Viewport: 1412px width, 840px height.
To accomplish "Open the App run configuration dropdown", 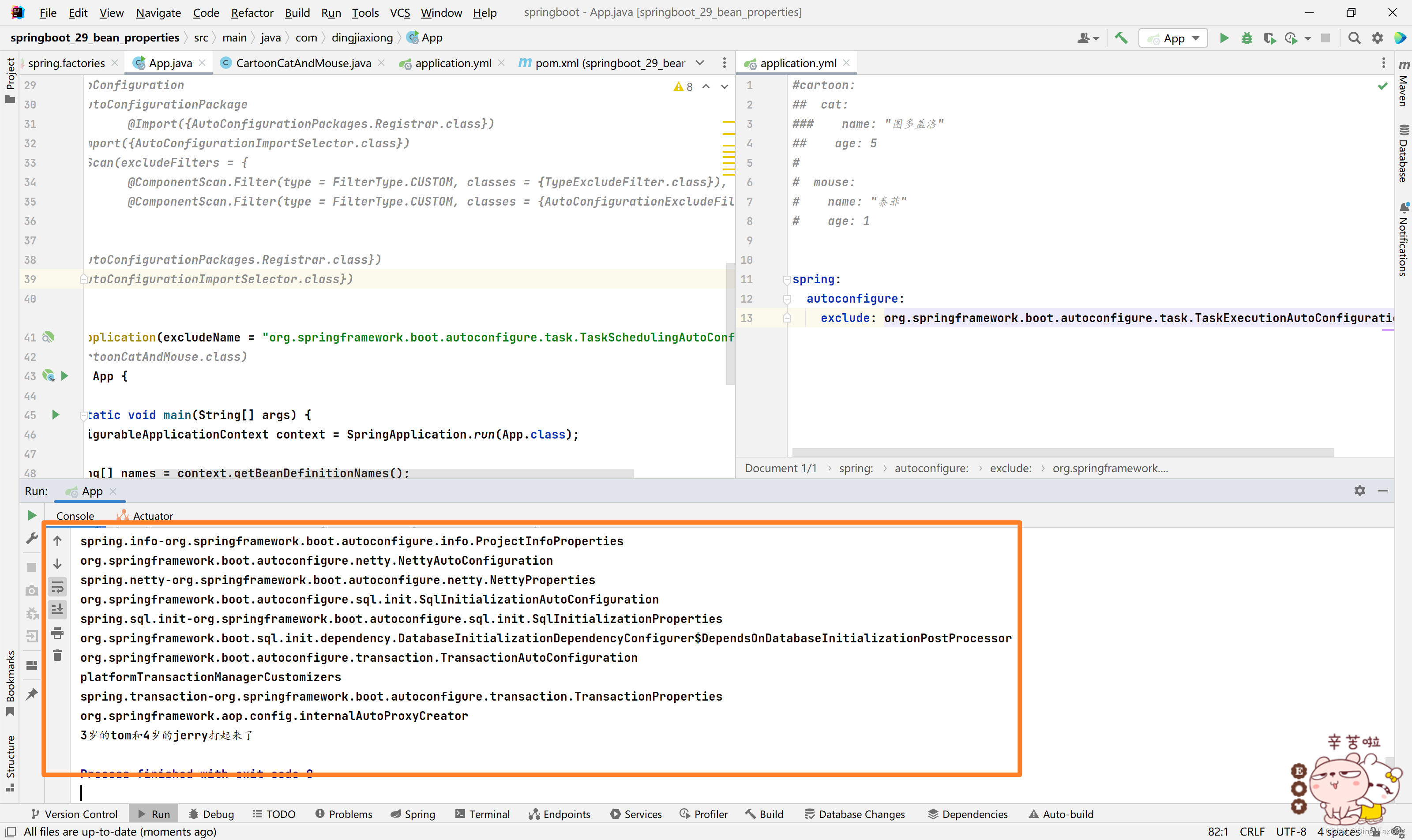I will pos(1173,38).
